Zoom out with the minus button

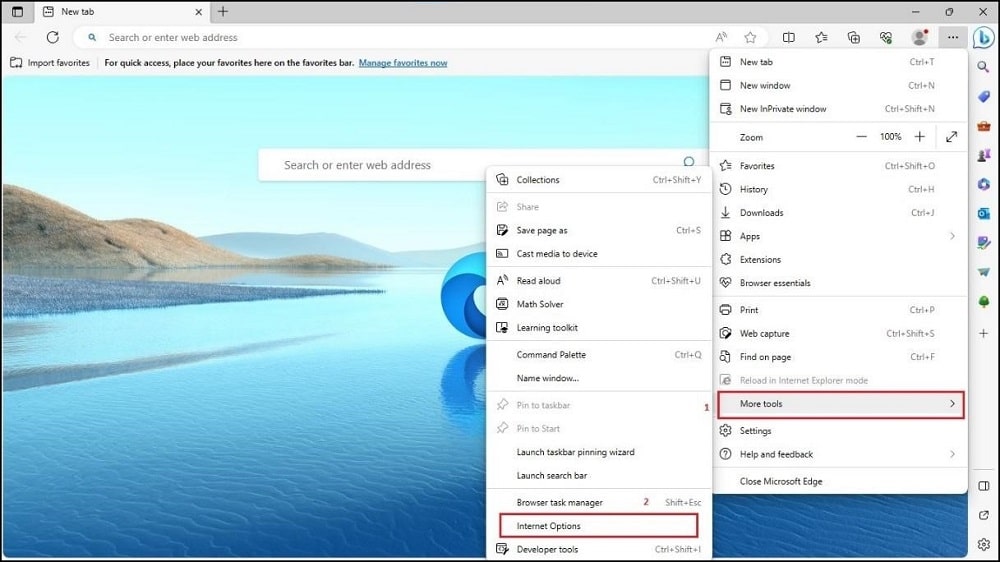(x=861, y=137)
